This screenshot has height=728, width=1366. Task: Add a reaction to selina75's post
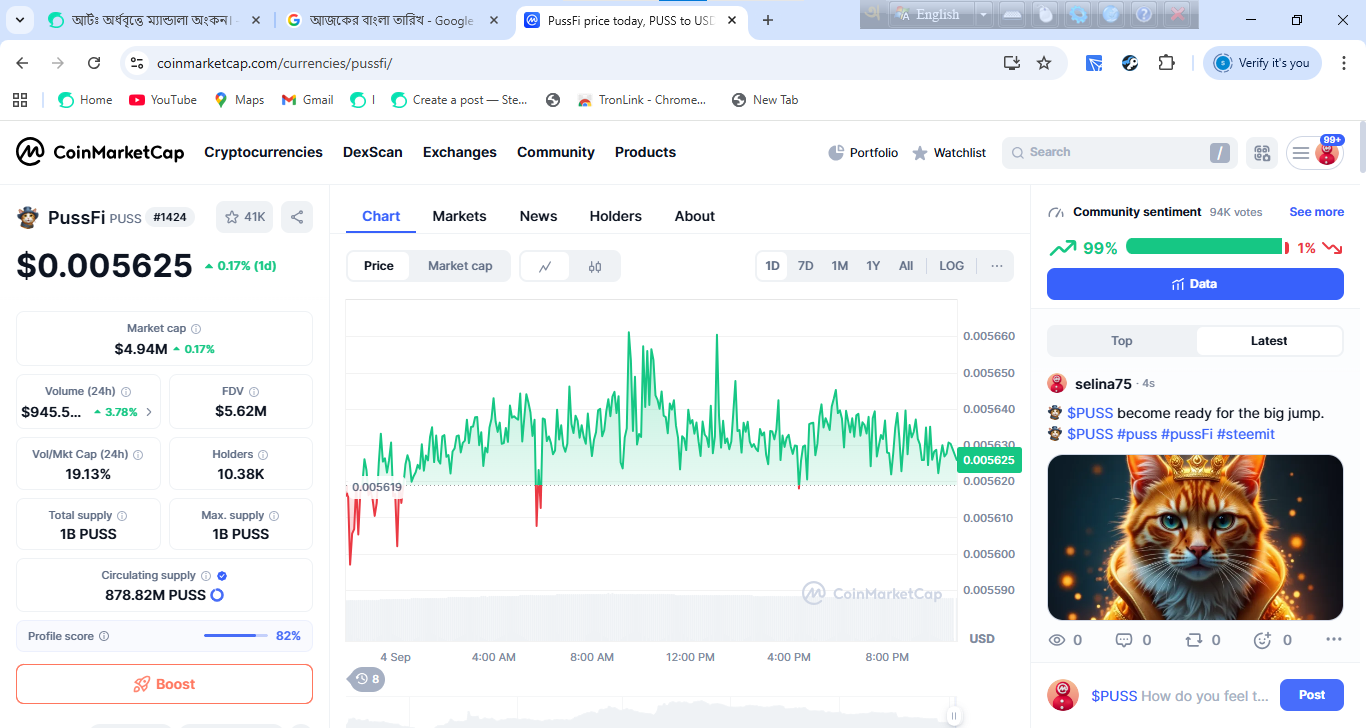pos(1262,640)
